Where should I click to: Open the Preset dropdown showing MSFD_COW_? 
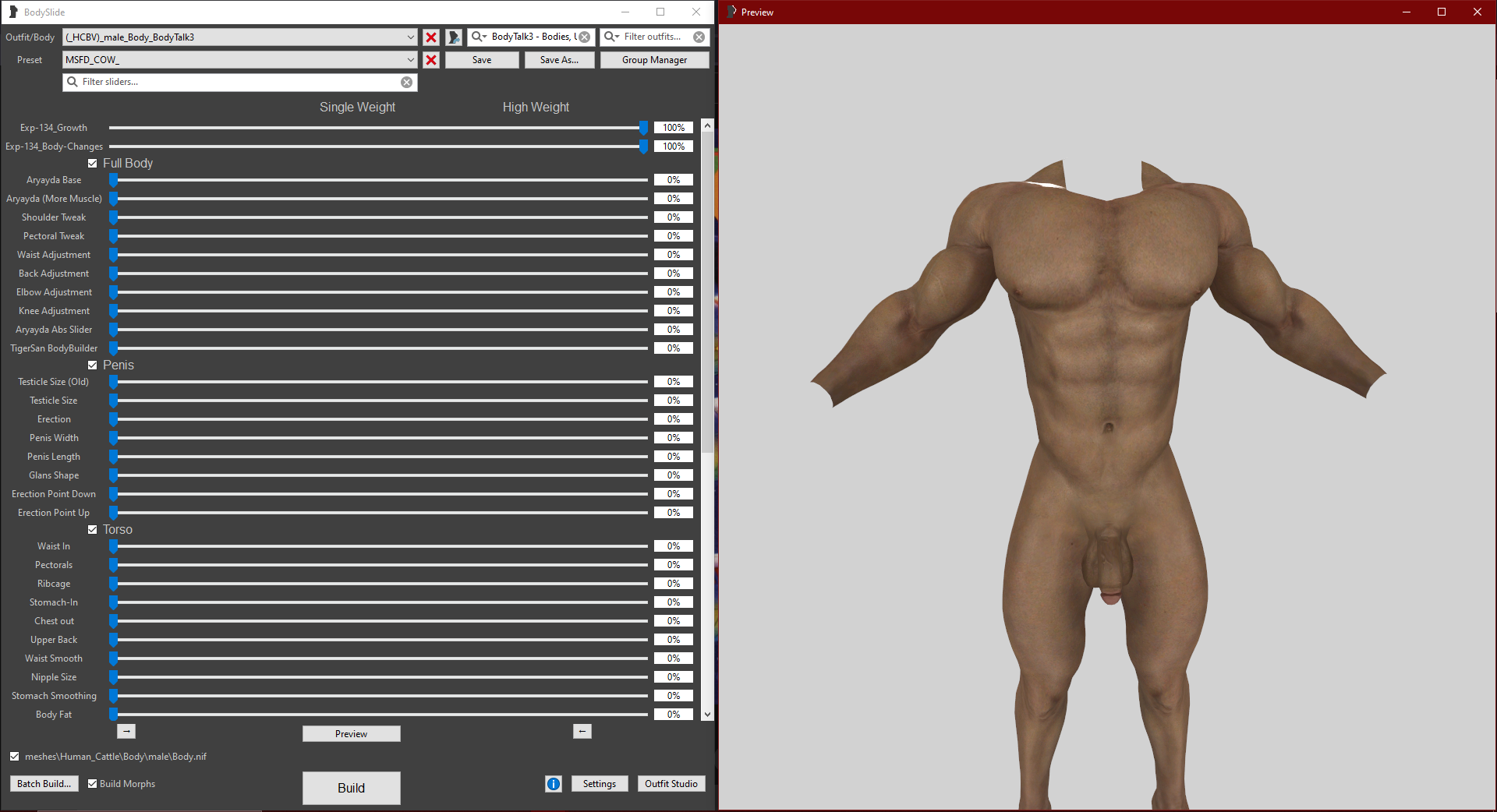(240, 60)
